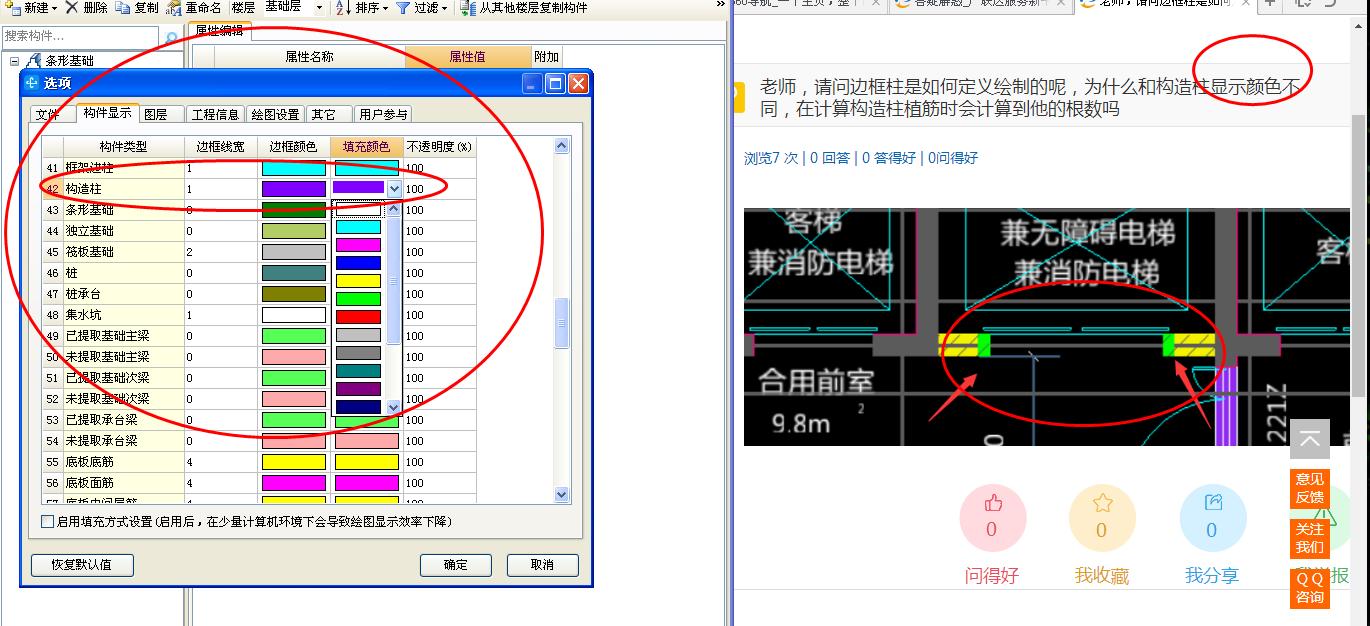Click the search magnifier icon beside 搜索构件
Screen dimensions: 1370x626
171,38
